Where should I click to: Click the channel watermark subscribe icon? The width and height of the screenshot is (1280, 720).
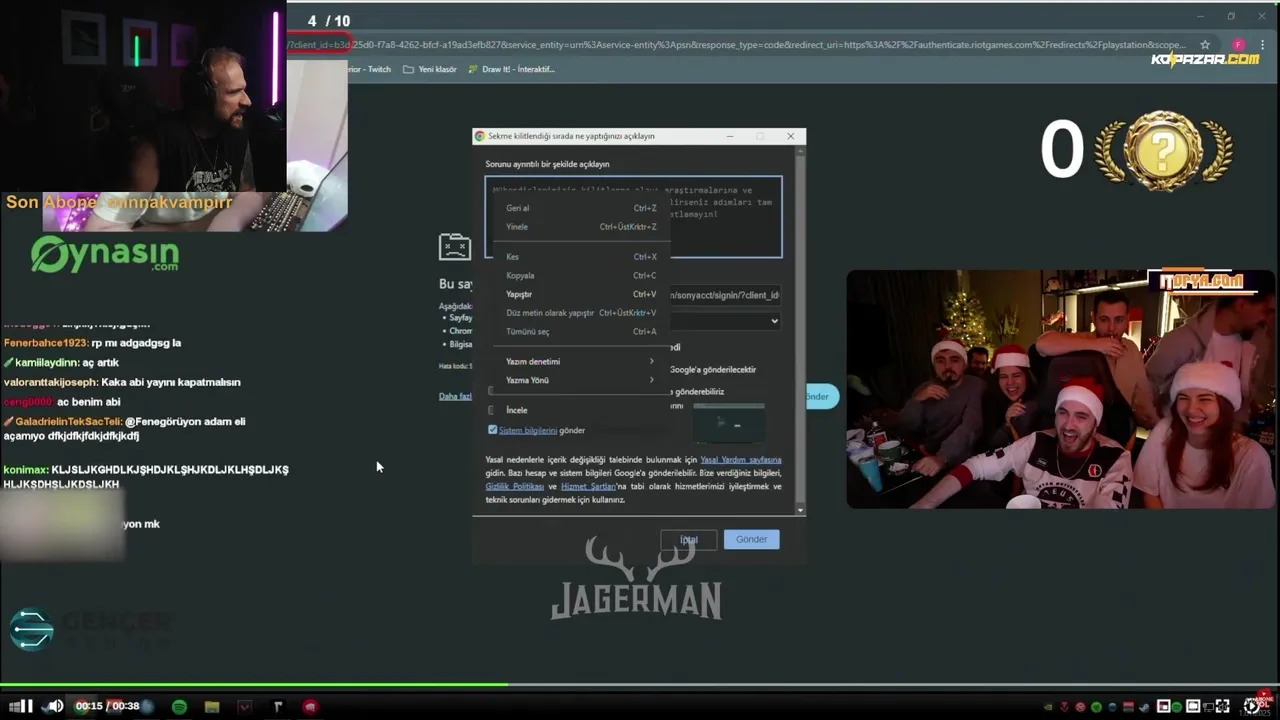(x=1265, y=697)
